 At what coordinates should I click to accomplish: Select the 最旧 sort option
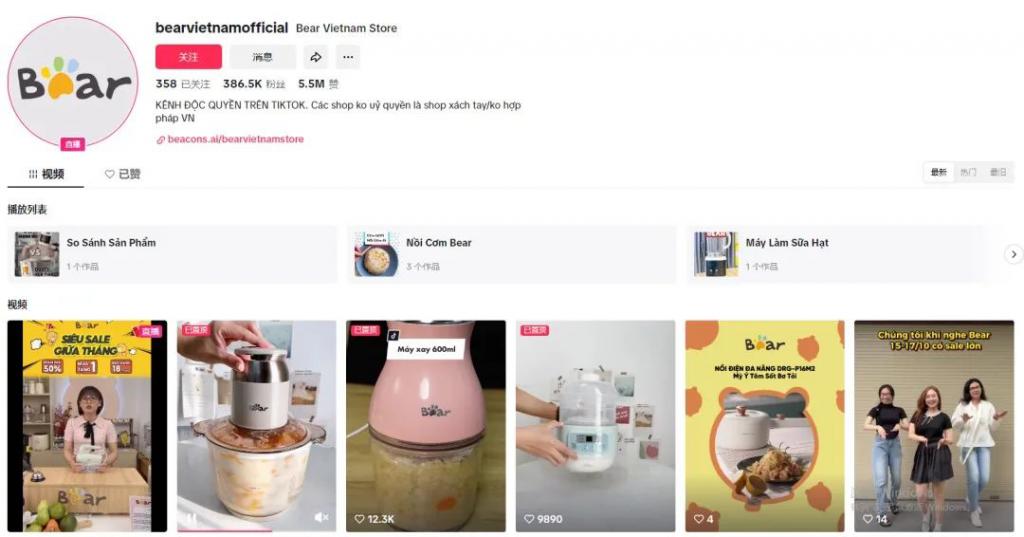tap(998, 172)
